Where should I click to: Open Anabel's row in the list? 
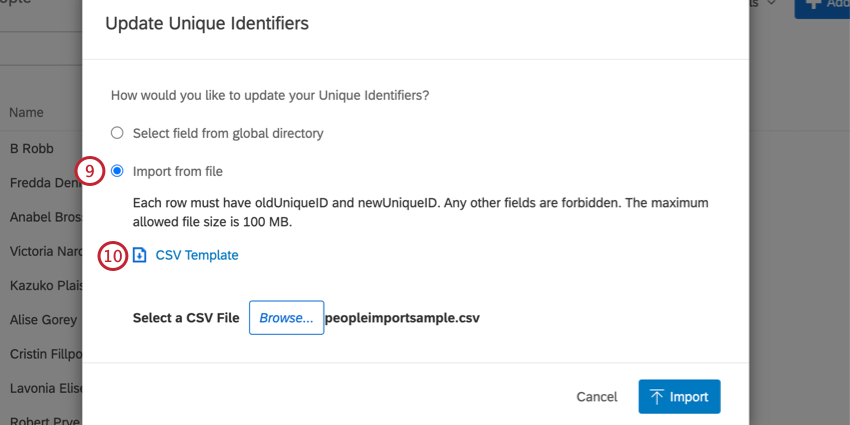(42, 217)
